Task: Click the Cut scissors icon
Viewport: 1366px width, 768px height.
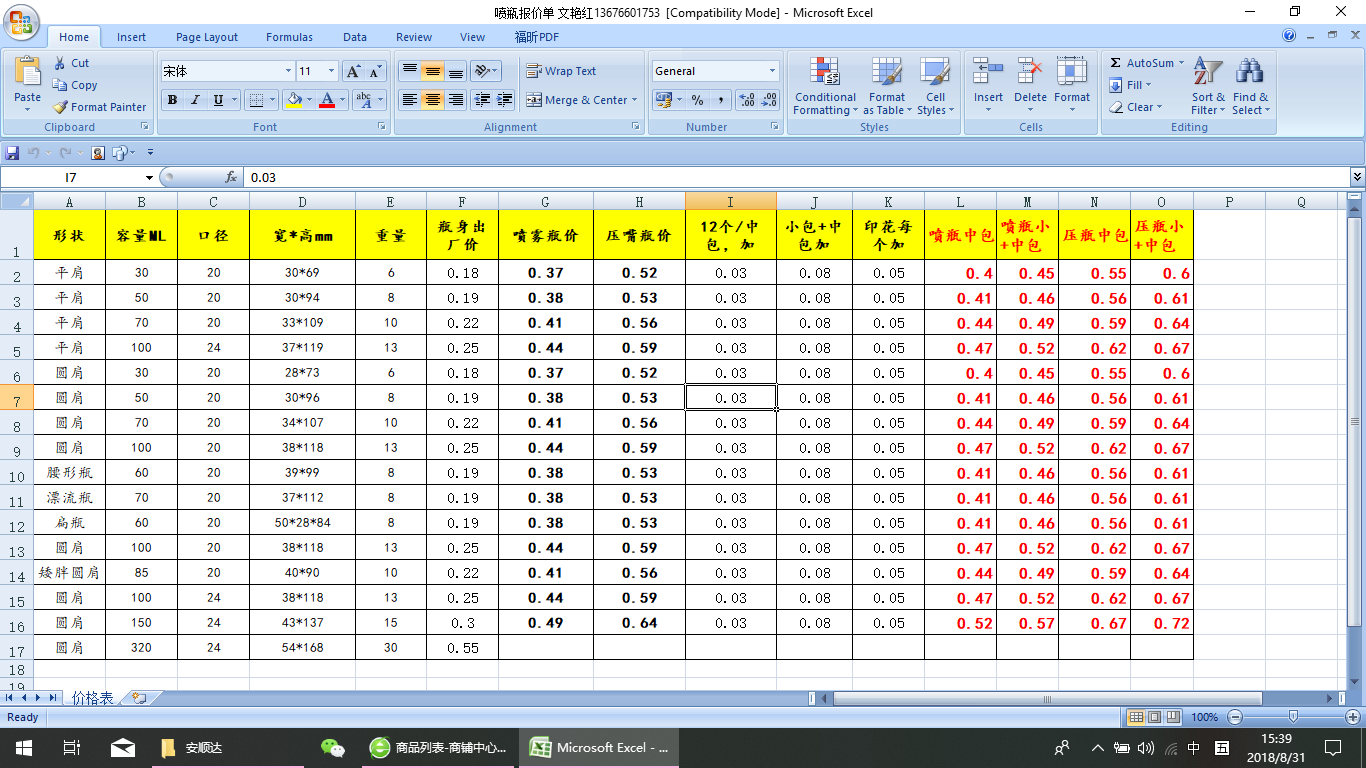Action: pos(60,63)
